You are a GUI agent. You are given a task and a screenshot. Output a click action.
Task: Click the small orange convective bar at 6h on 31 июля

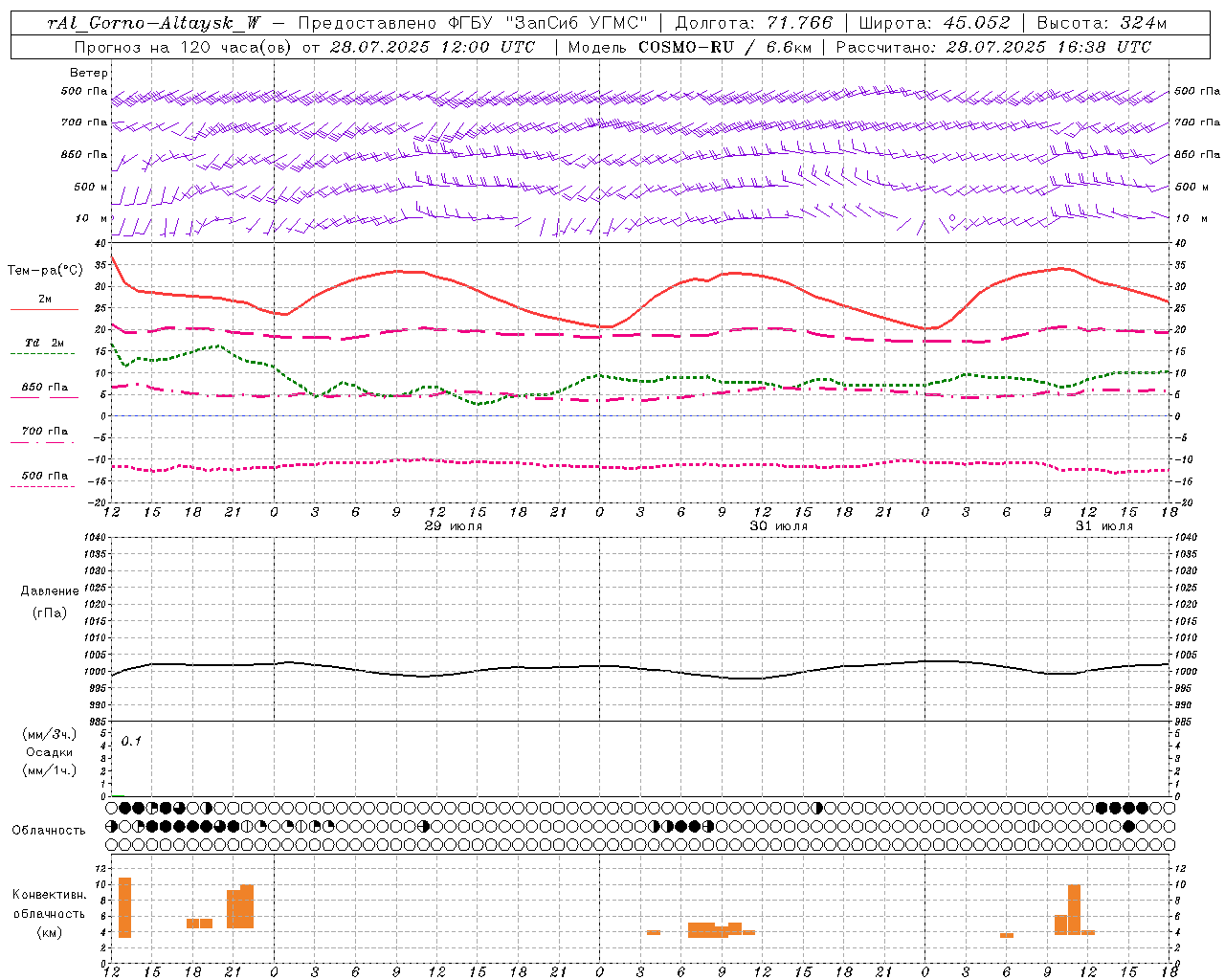click(x=1007, y=935)
